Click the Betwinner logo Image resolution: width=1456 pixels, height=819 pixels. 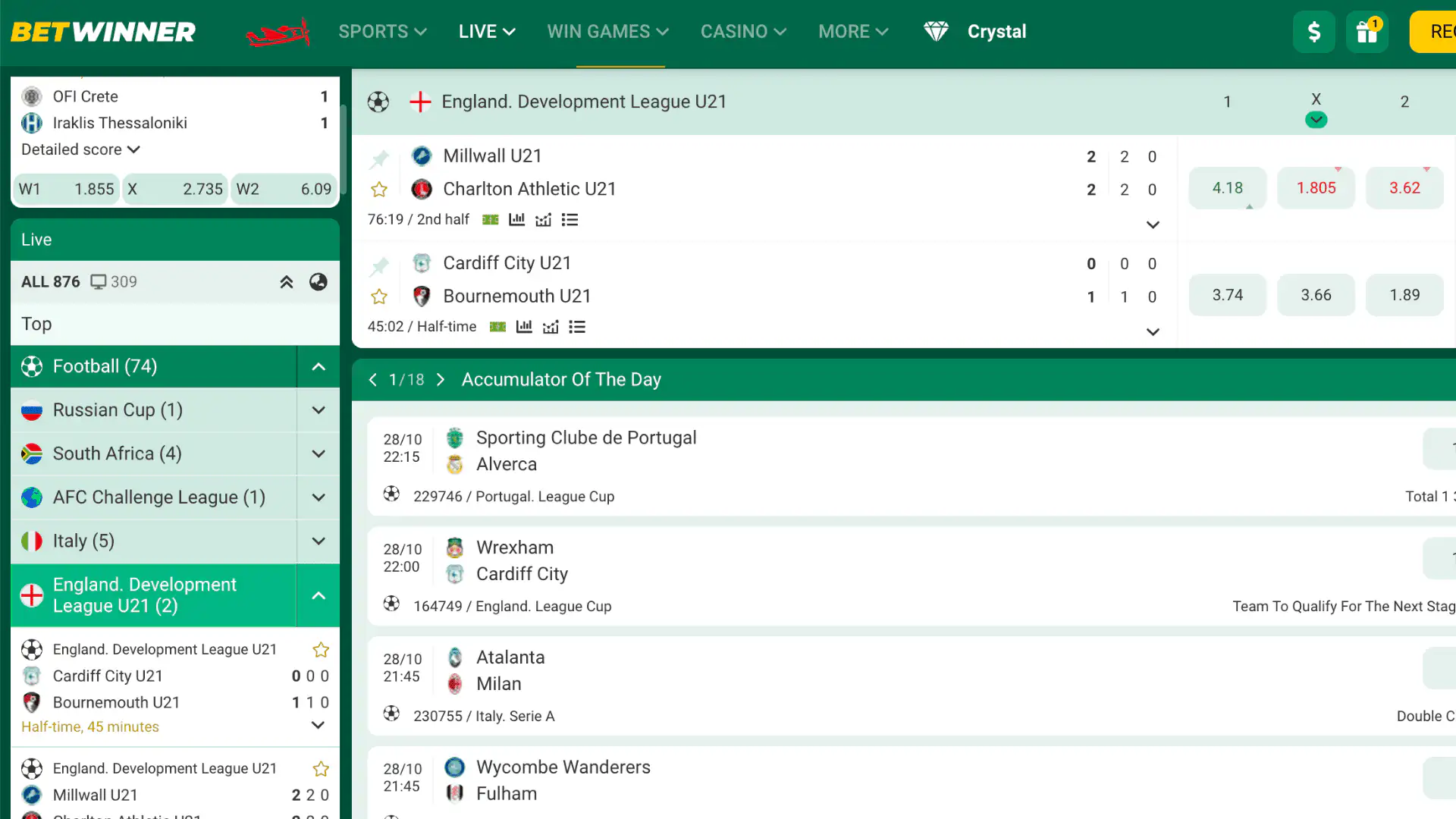coord(102,32)
